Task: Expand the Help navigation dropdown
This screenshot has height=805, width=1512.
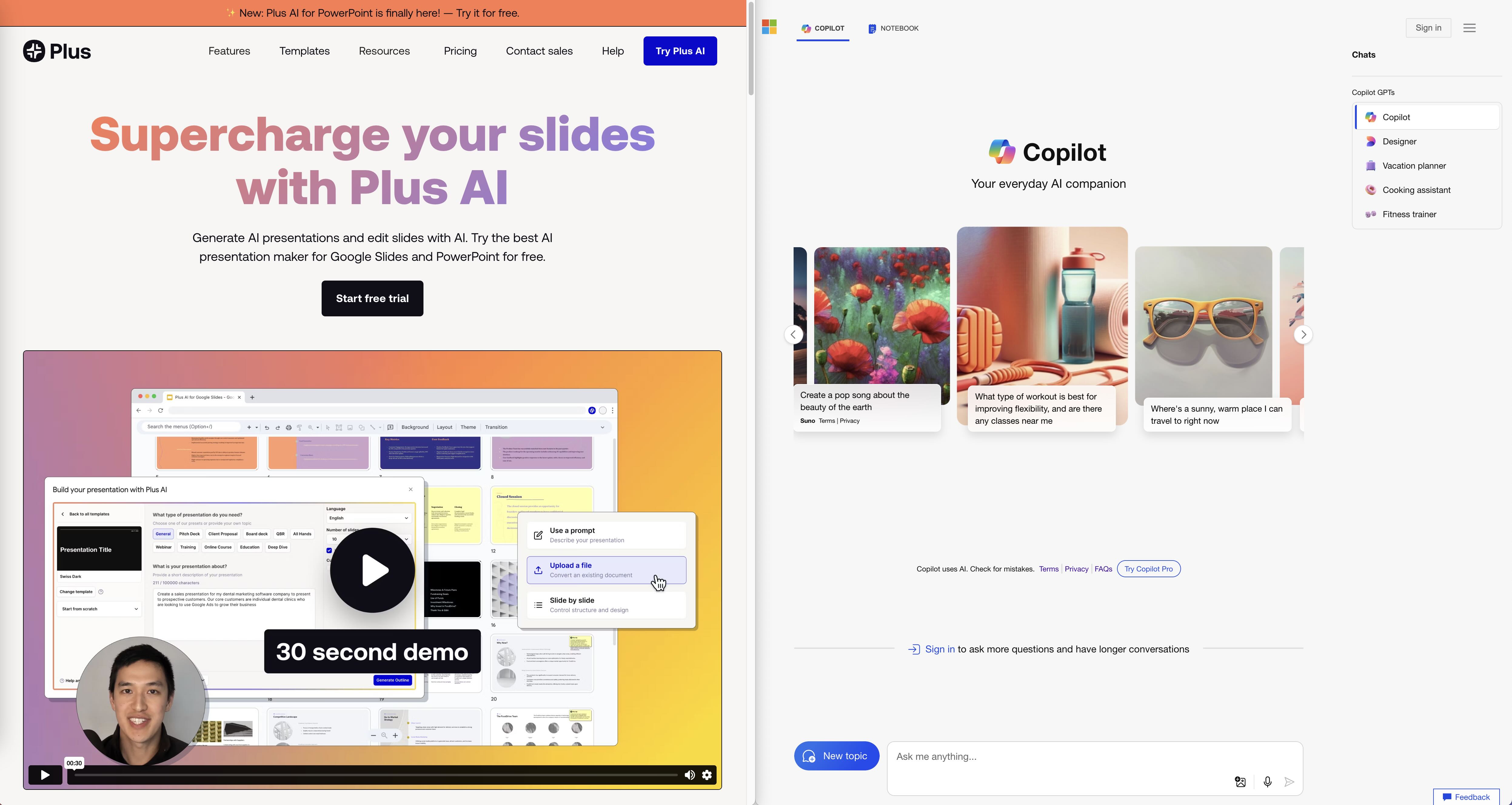Action: pos(612,50)
